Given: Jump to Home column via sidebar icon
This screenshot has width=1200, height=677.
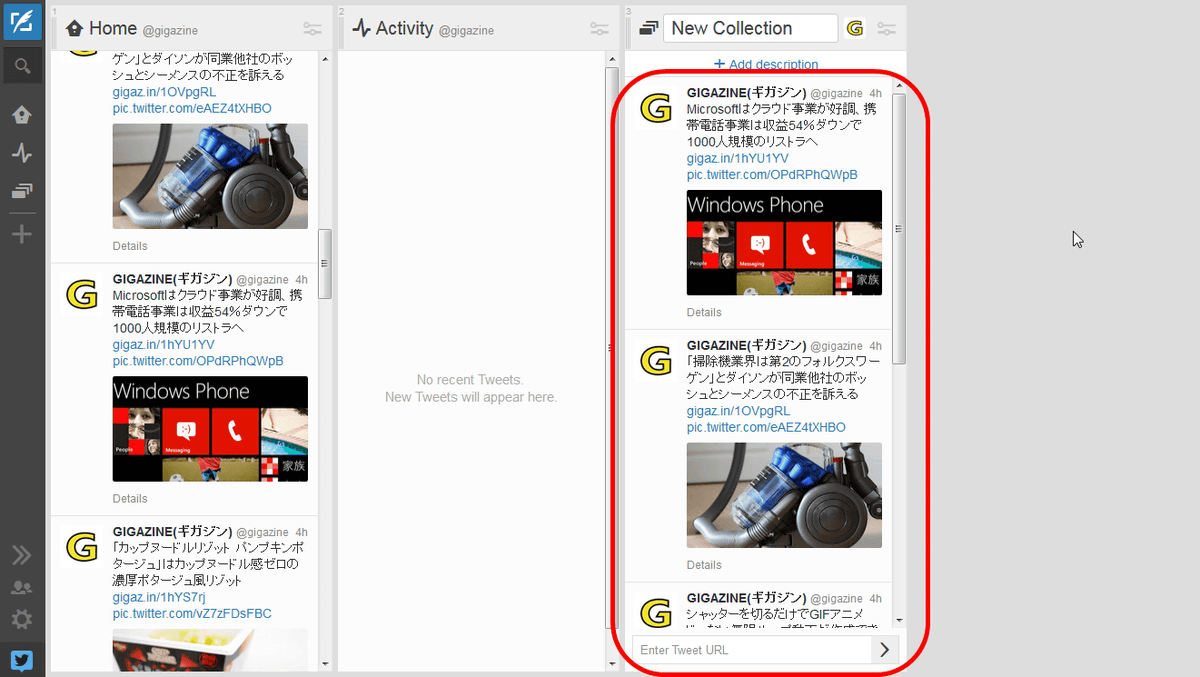Looking at the screenshot, I should click(22, 114).
